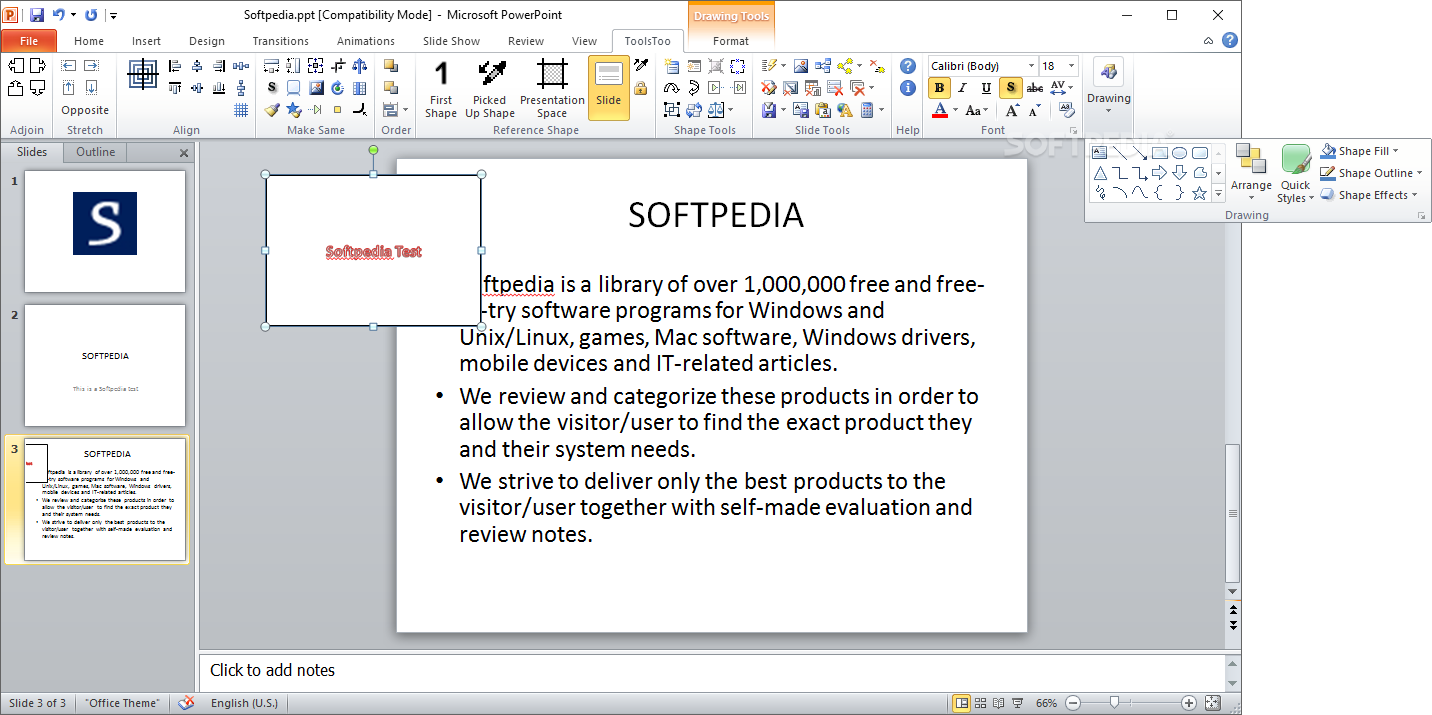Open the Format tab under Drawing Tools
1432x715 pixels.
pos(731,41)
